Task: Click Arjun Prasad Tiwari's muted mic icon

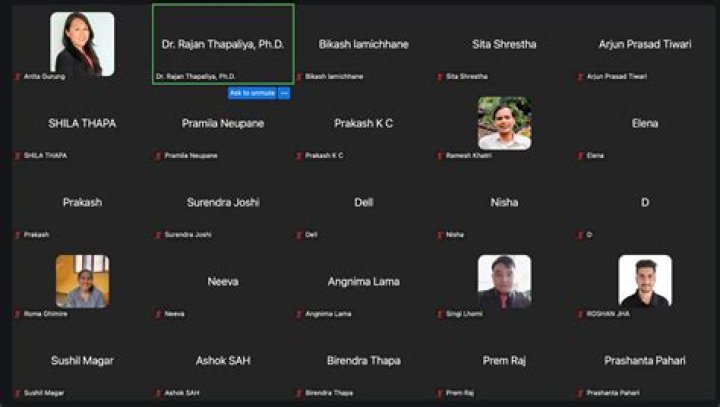Action: pos(580,77)
